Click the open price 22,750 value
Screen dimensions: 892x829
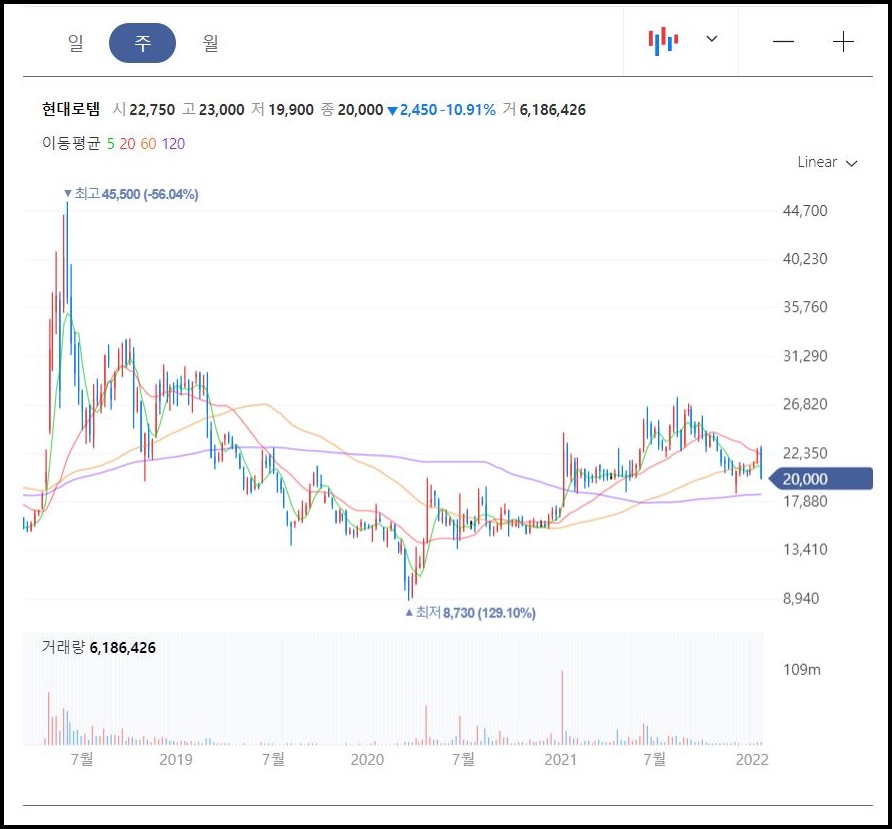152,110
